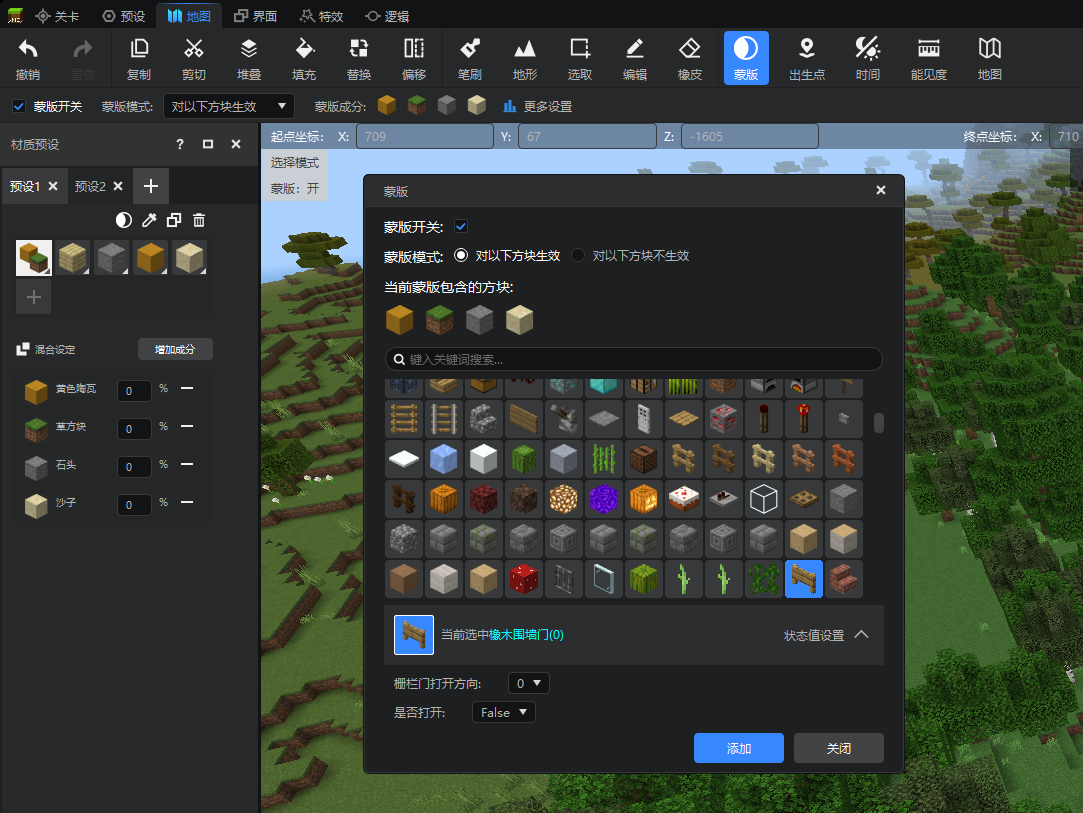Click the 关闭 button in mask dialog
The height and width of the screenshot is (813, 1083).
tap(838, 748)
